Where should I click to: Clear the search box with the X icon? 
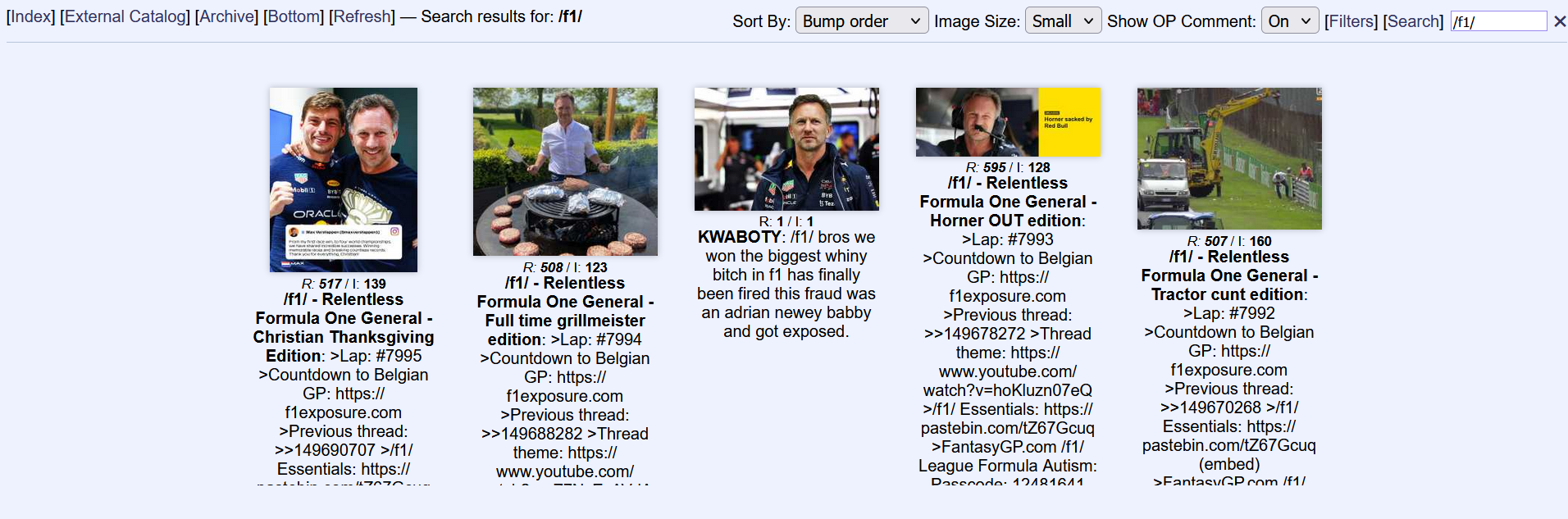point(1560,21)
